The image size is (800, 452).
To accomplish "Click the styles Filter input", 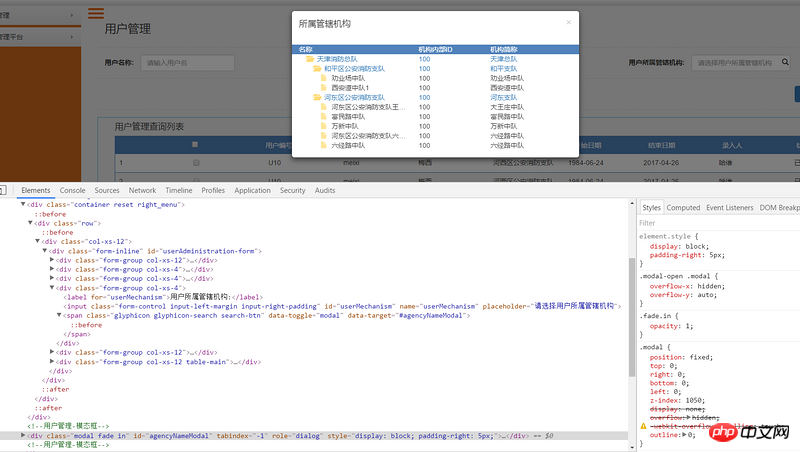I will [718, 223].
